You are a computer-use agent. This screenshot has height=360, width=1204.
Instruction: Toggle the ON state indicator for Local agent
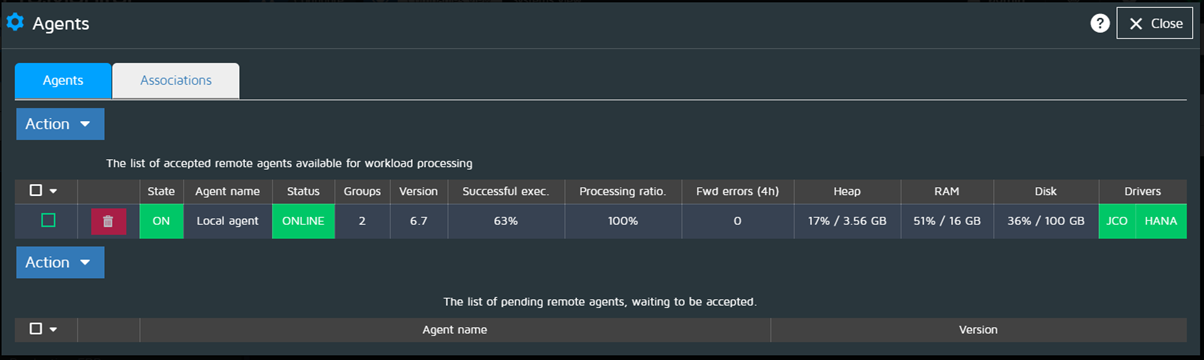coord(161,221)
